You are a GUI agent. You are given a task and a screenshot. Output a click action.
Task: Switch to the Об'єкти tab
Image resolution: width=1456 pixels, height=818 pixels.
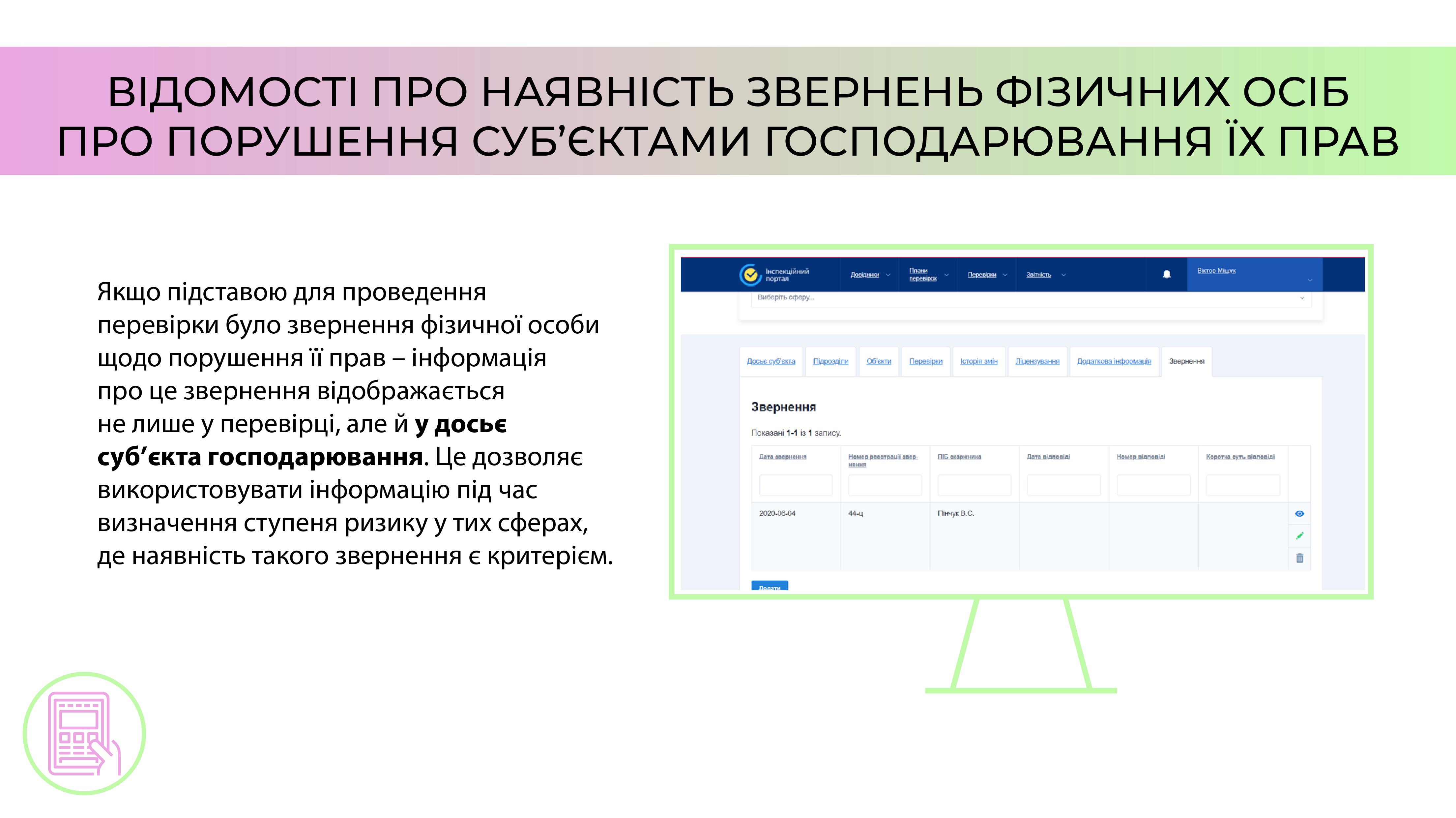(878, 361)
